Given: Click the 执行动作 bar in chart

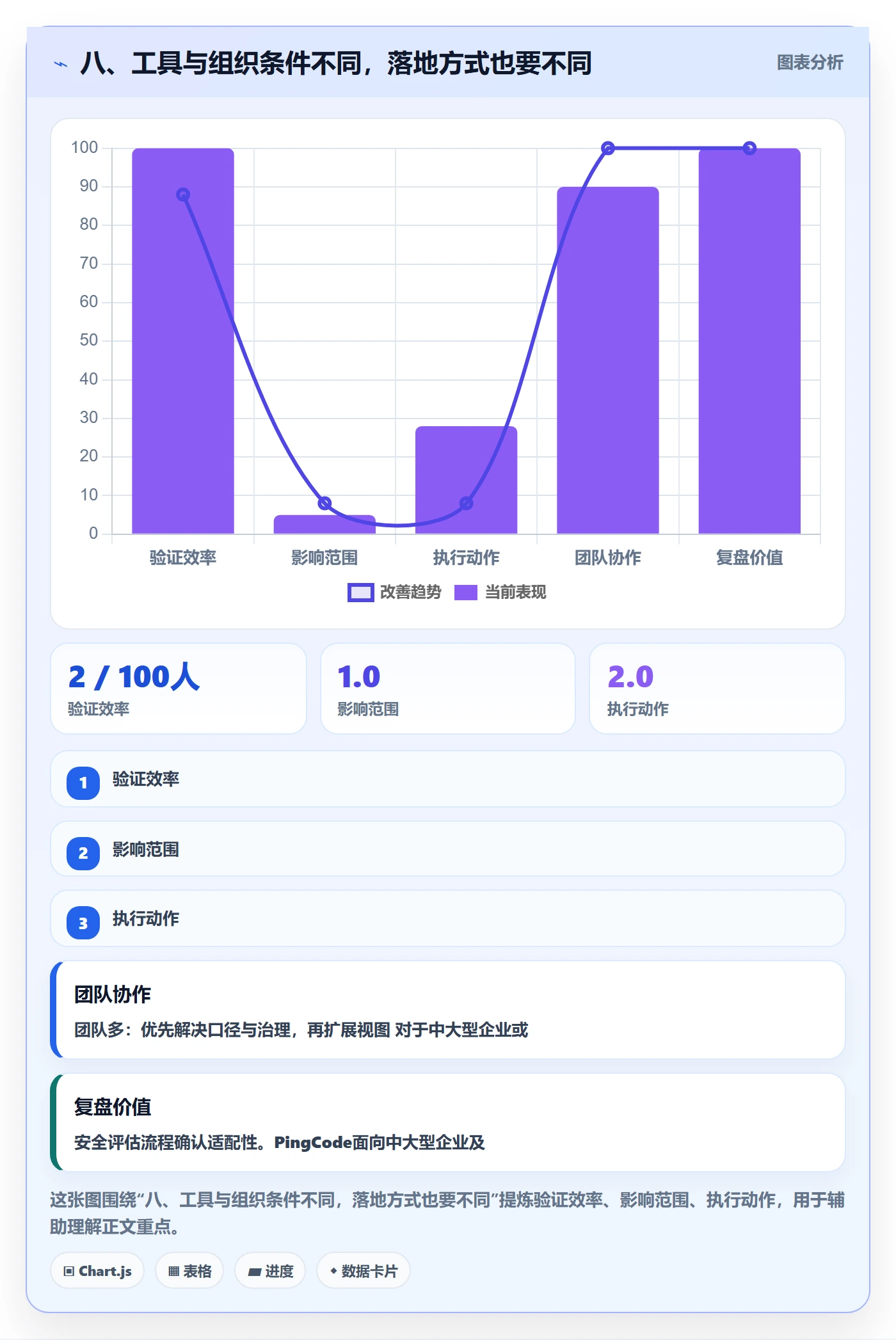Looking at the screenshot, I should pyautogui.click(x=467, y=480).
